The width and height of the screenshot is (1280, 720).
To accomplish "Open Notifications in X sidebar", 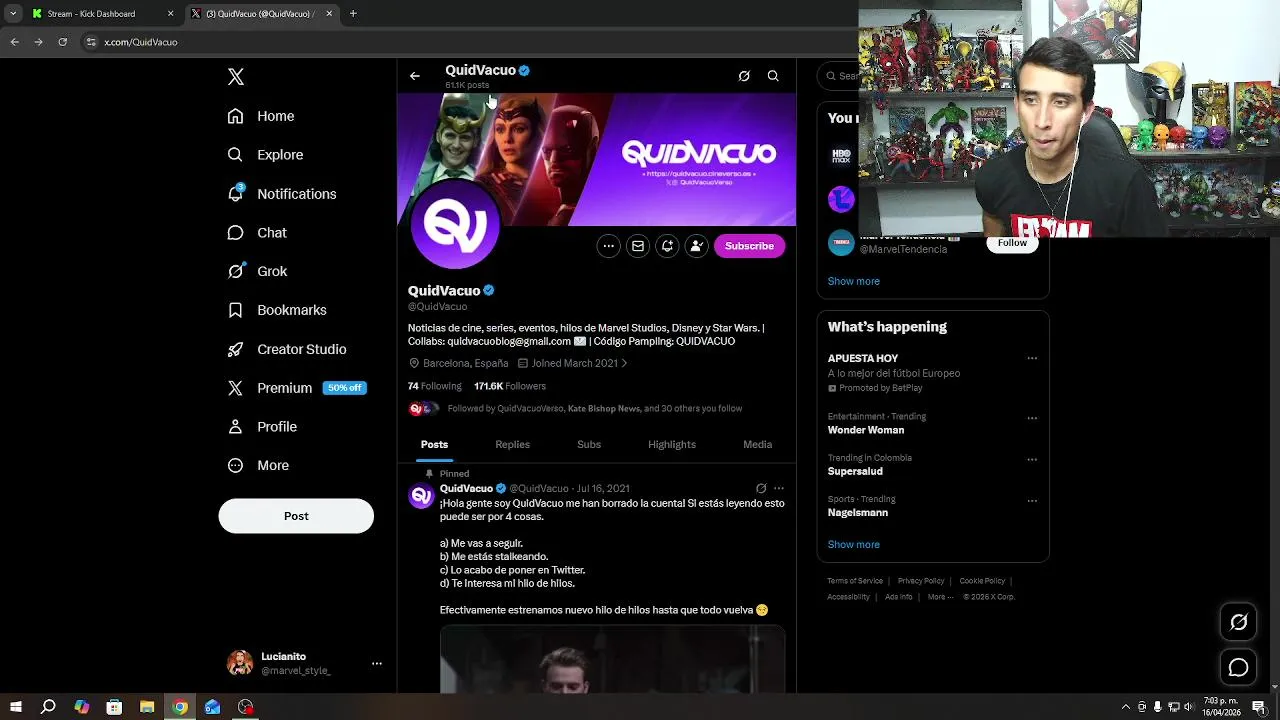I will (x=282, y=194).
